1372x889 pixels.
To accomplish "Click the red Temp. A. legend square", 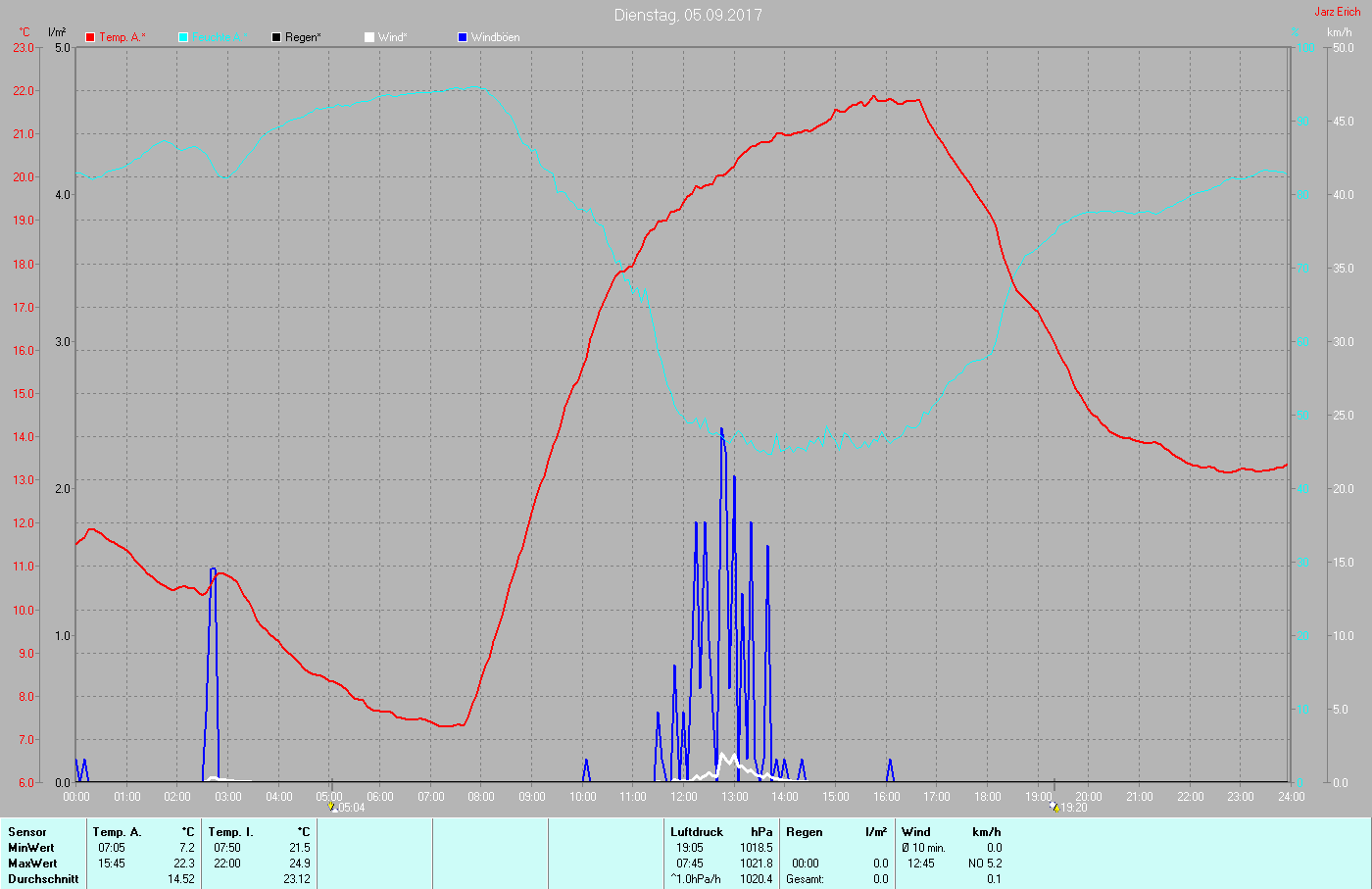I will point(90,37).
